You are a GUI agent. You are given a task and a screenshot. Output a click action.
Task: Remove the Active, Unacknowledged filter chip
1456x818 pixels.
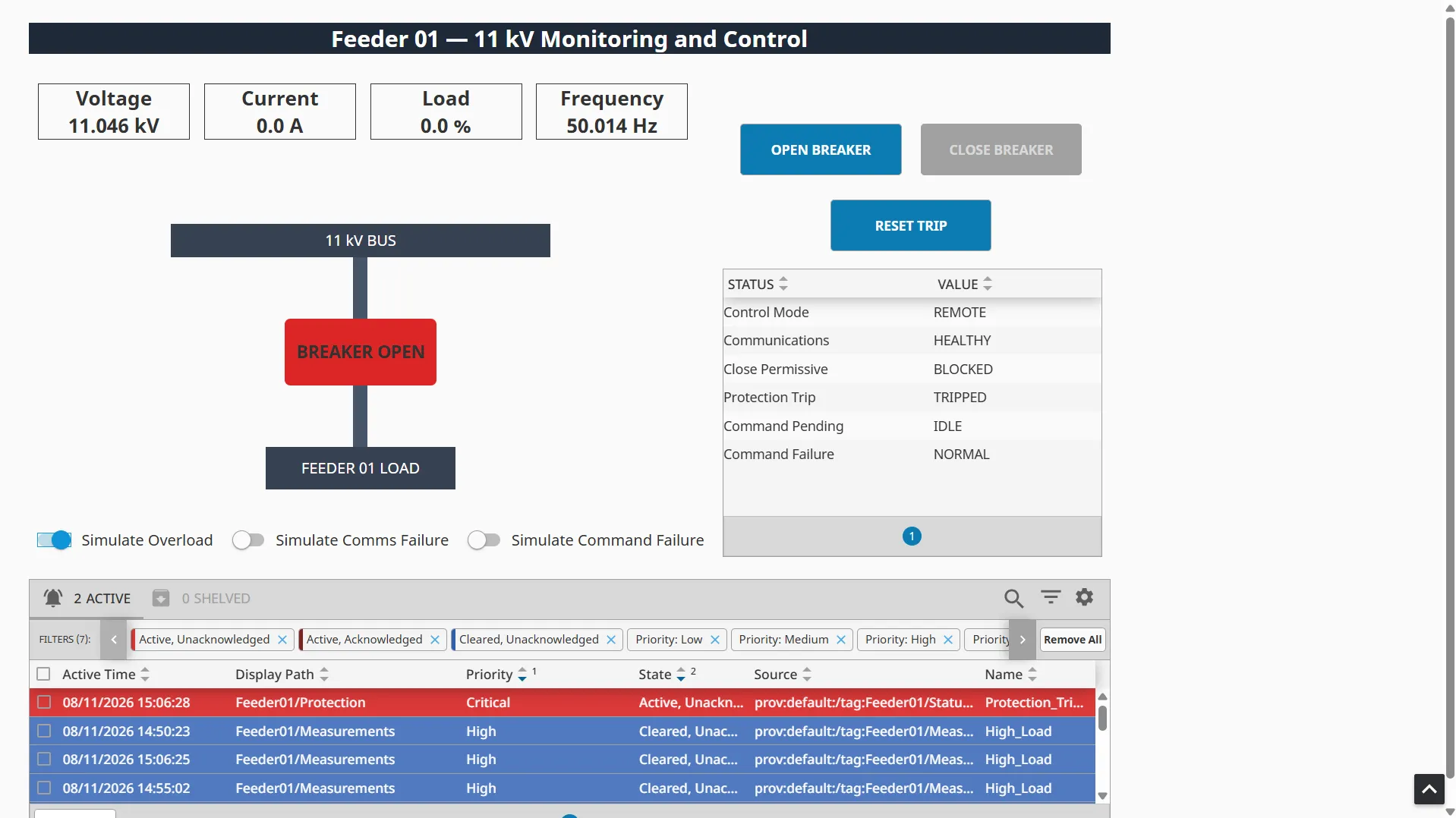click(282, 640)
